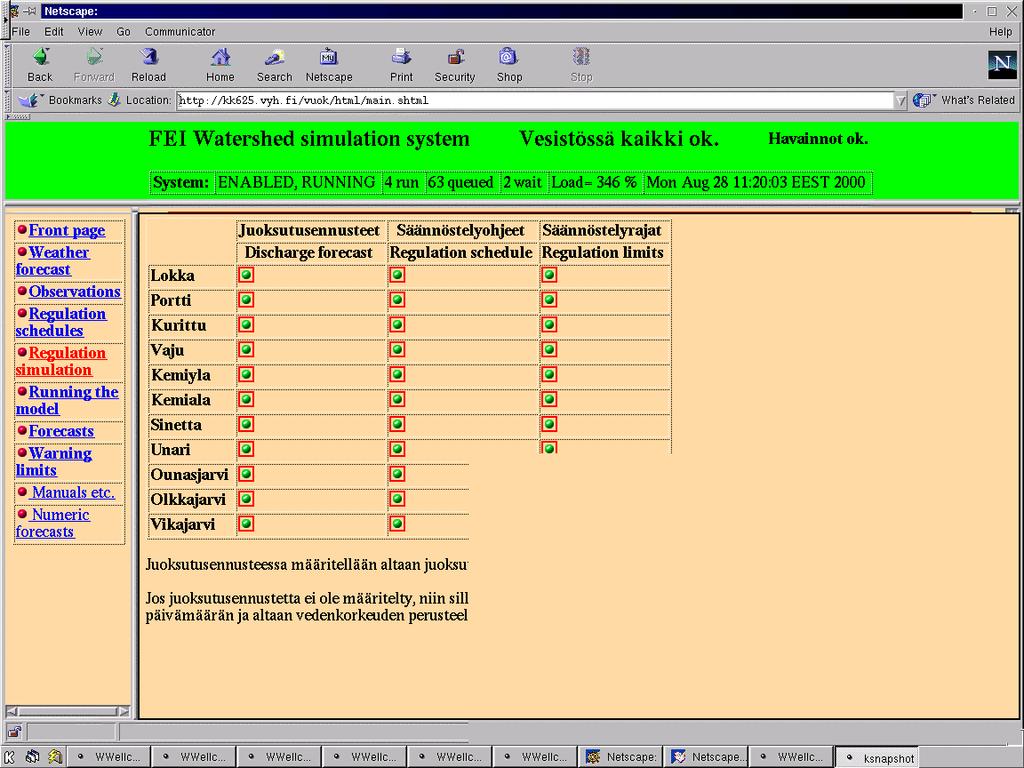Open the File menu
The height and width of the screenshot is (768, 1024).
point(21,31)
